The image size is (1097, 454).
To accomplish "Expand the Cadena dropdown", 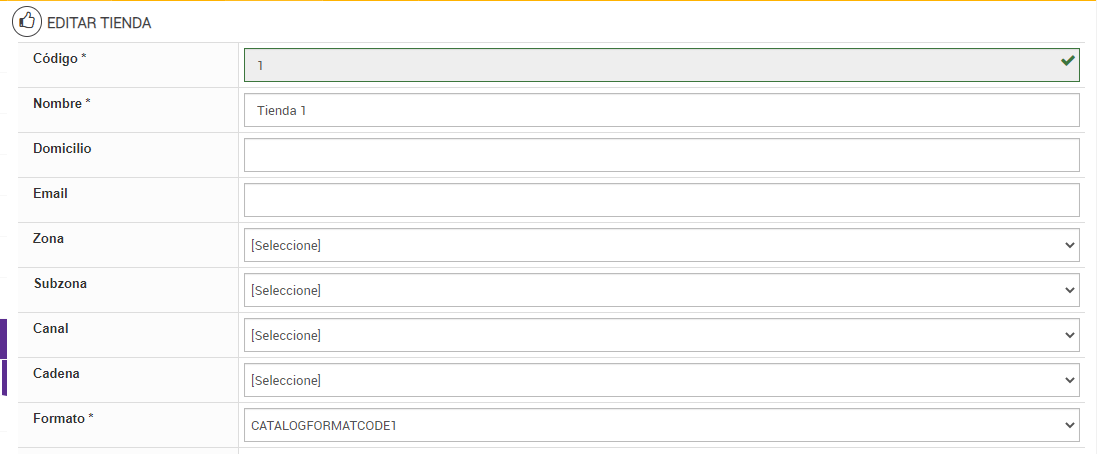I will [x=661, y=380].
